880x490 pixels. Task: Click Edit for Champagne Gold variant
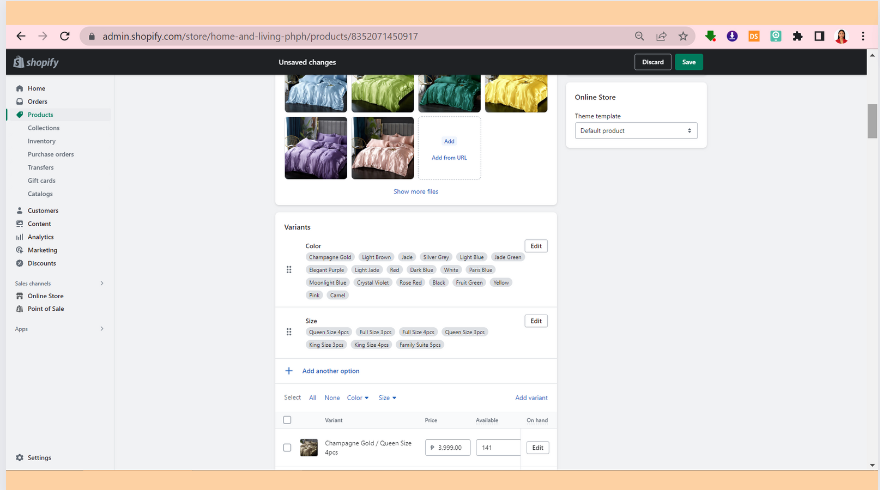click(x=538, y=448)
